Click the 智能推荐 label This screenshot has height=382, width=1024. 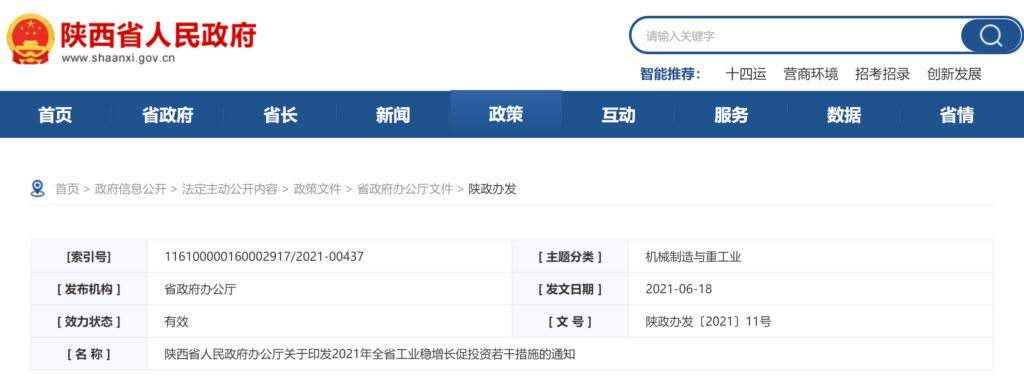[670, 74]
